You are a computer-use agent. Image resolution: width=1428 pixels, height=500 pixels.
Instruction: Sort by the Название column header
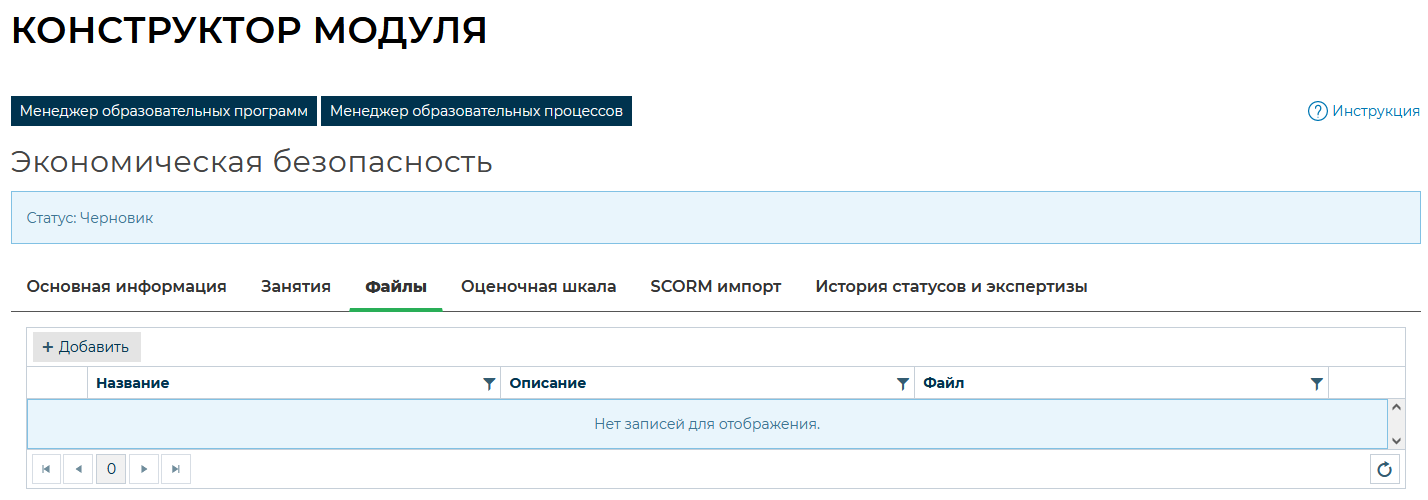point(133,383)
